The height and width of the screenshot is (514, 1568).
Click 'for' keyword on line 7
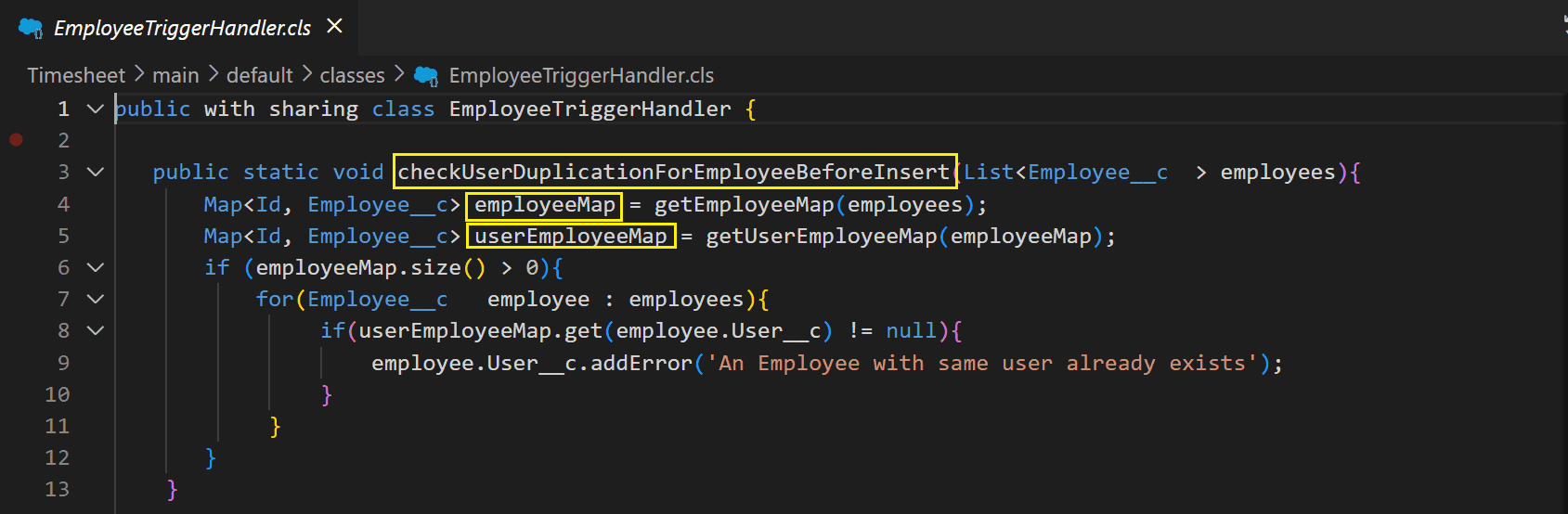pyautogui.click(x=275, y=299)
